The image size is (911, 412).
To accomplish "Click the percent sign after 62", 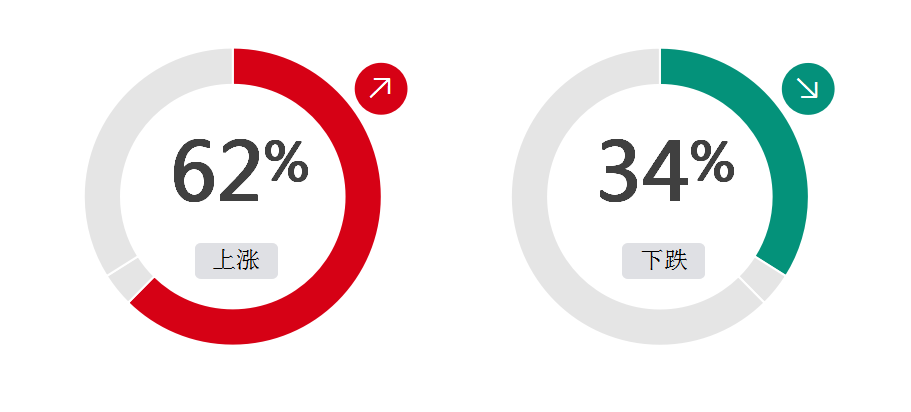I will click(286, 162).
